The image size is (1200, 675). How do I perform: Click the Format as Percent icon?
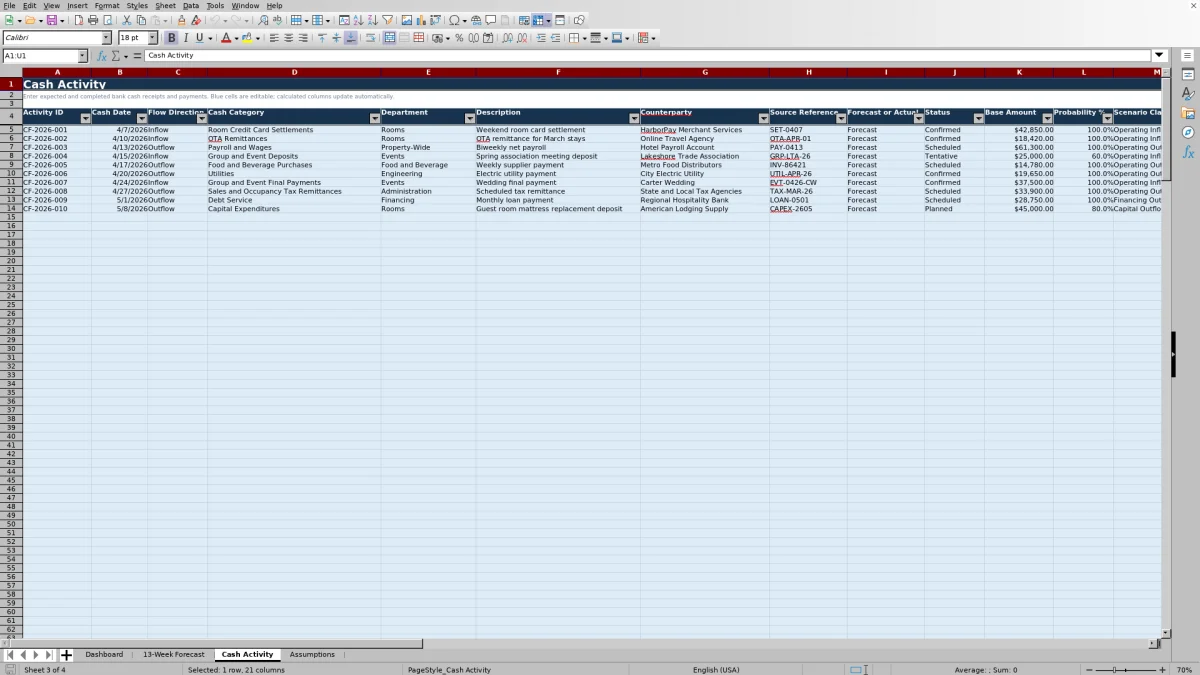(x=459, y=38)
